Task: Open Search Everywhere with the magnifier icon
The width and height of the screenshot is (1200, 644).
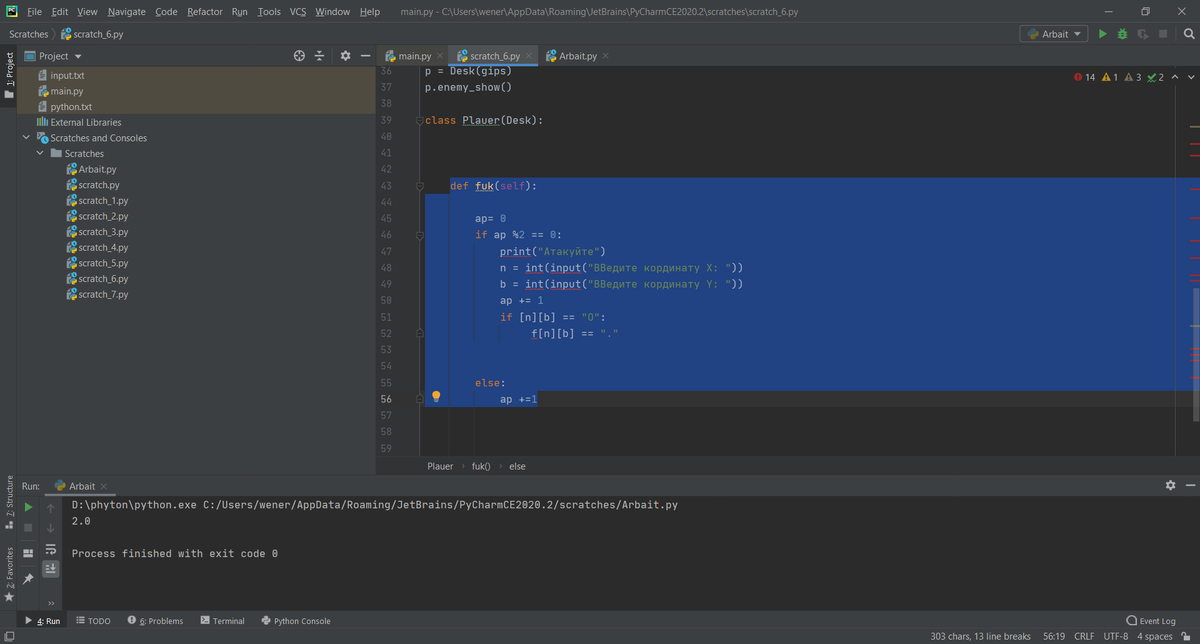Action: click(x=1189, y=34)
